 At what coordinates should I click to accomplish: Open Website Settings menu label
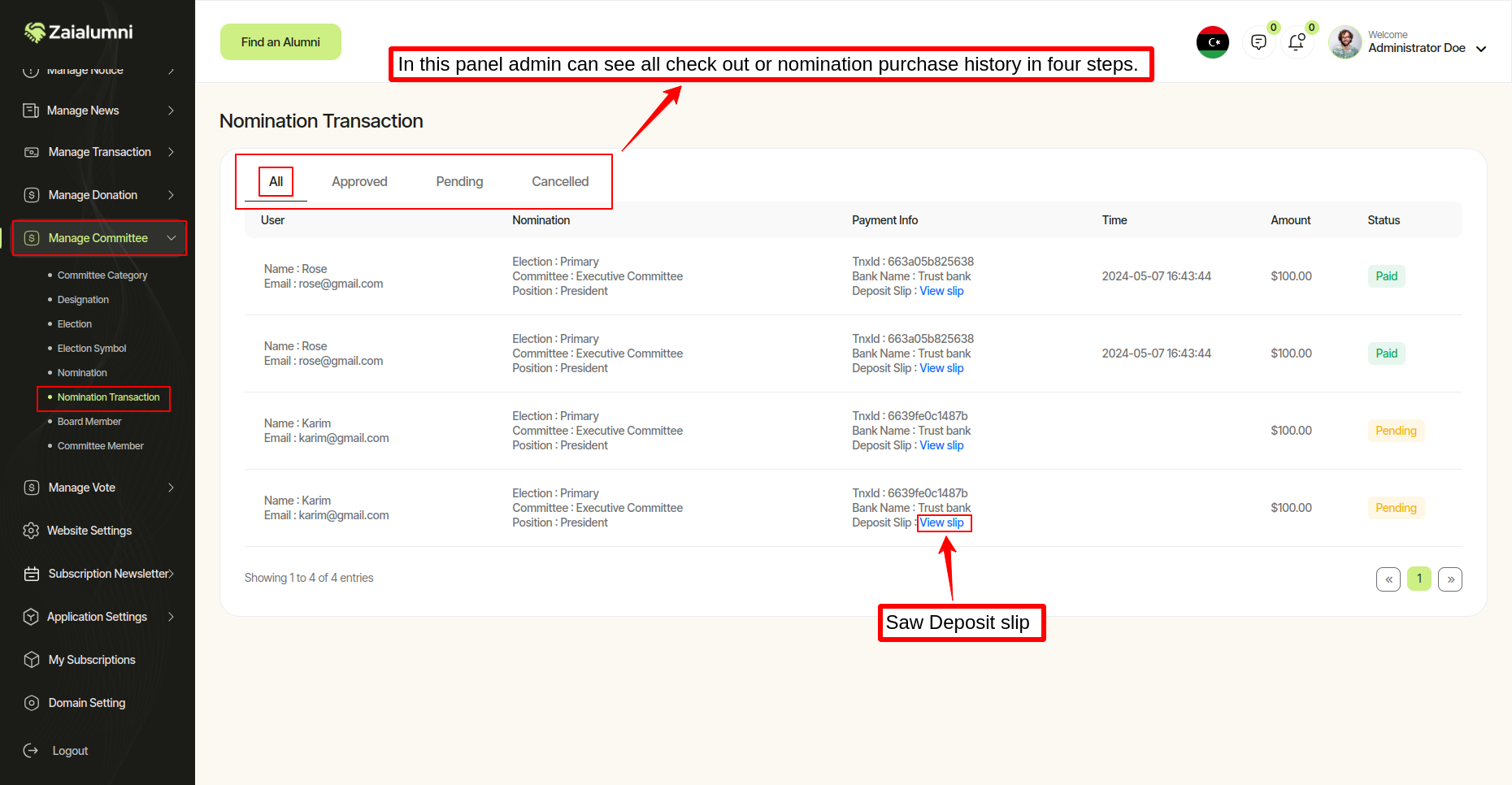89,531
